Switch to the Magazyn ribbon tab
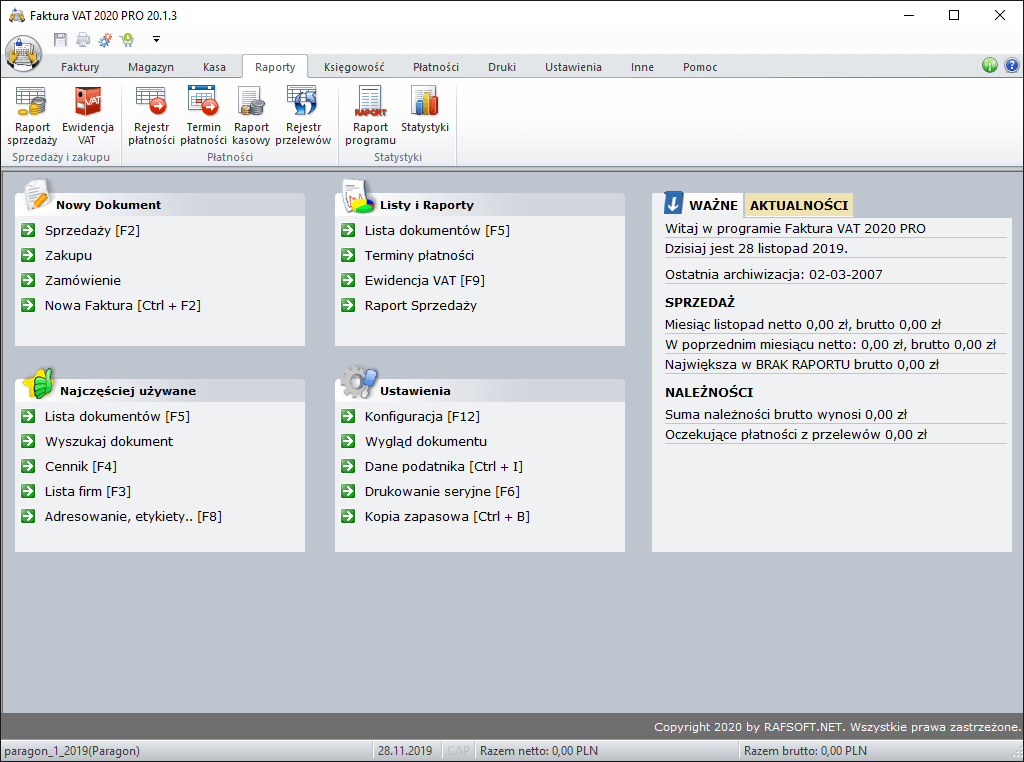This screenshot has width=1024, height=762. (151, 67)
